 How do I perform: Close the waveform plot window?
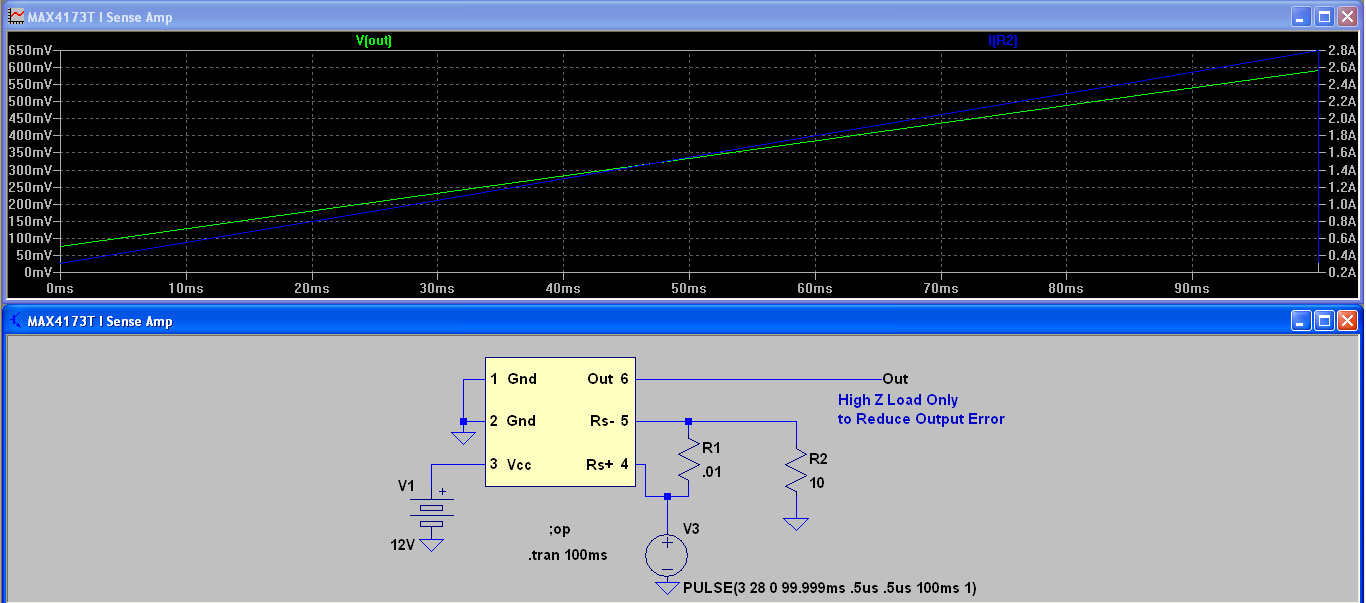click(1347, 17)
